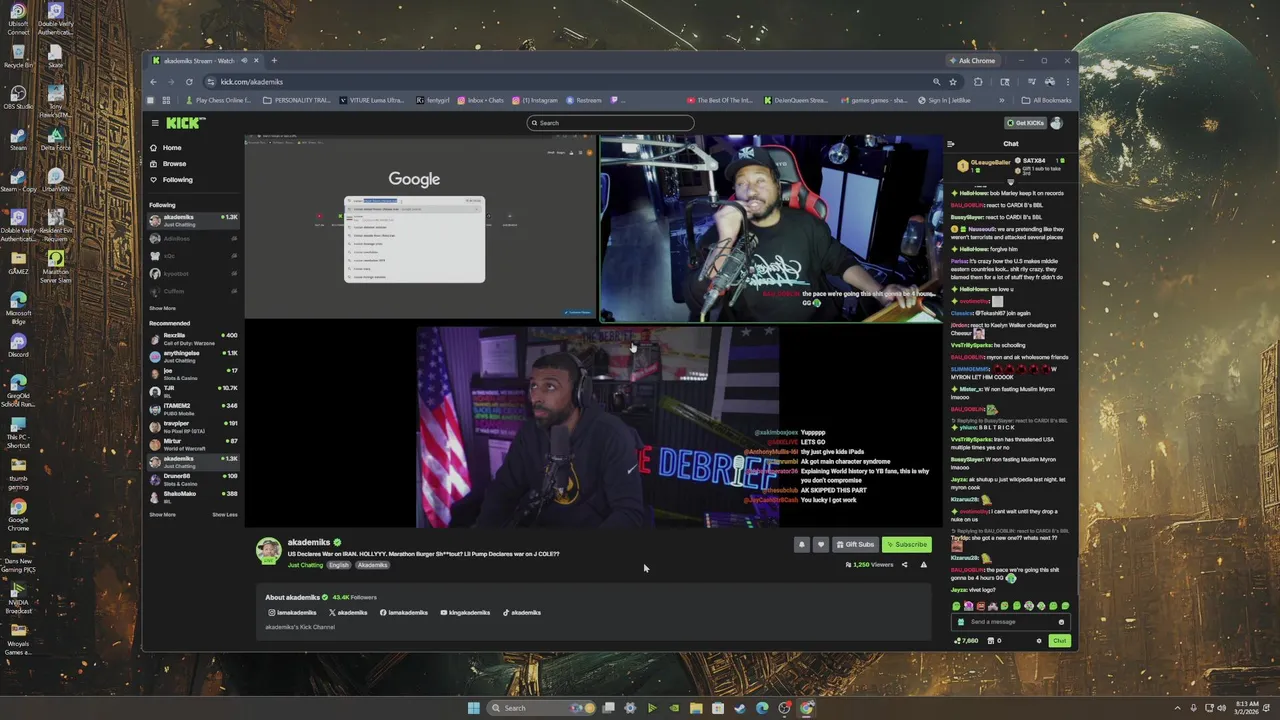The image size is (1280, 720).
Task: Click the live stream video player
Action: [x=594, y=331]
